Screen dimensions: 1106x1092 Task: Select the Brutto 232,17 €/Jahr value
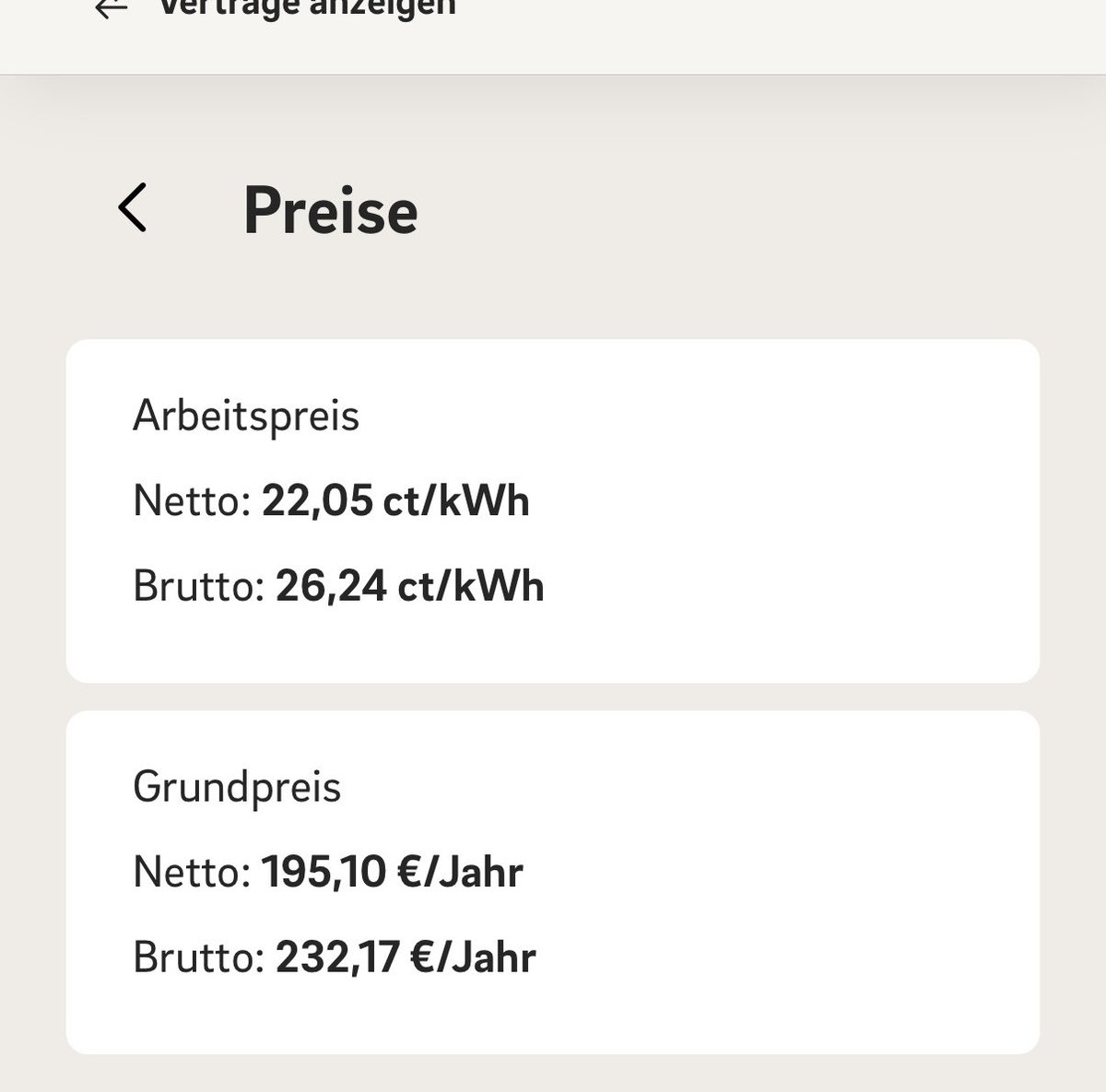406,957
